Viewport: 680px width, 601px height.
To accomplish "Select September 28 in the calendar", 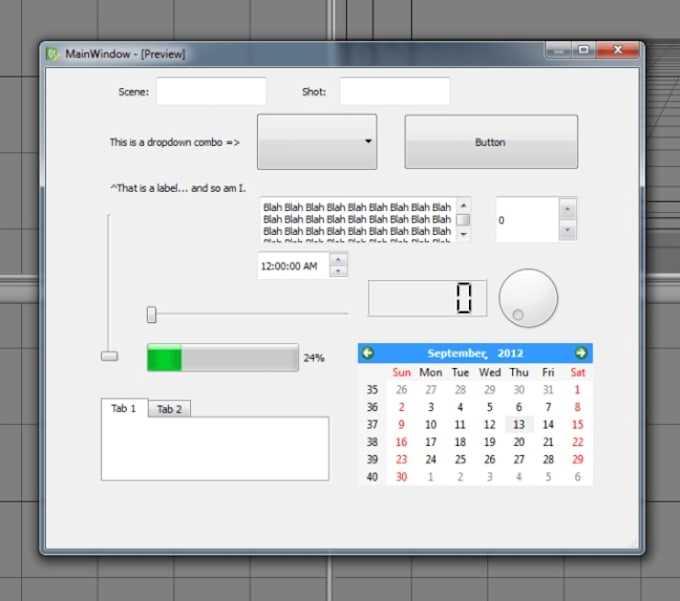I will tap(548, 459).
